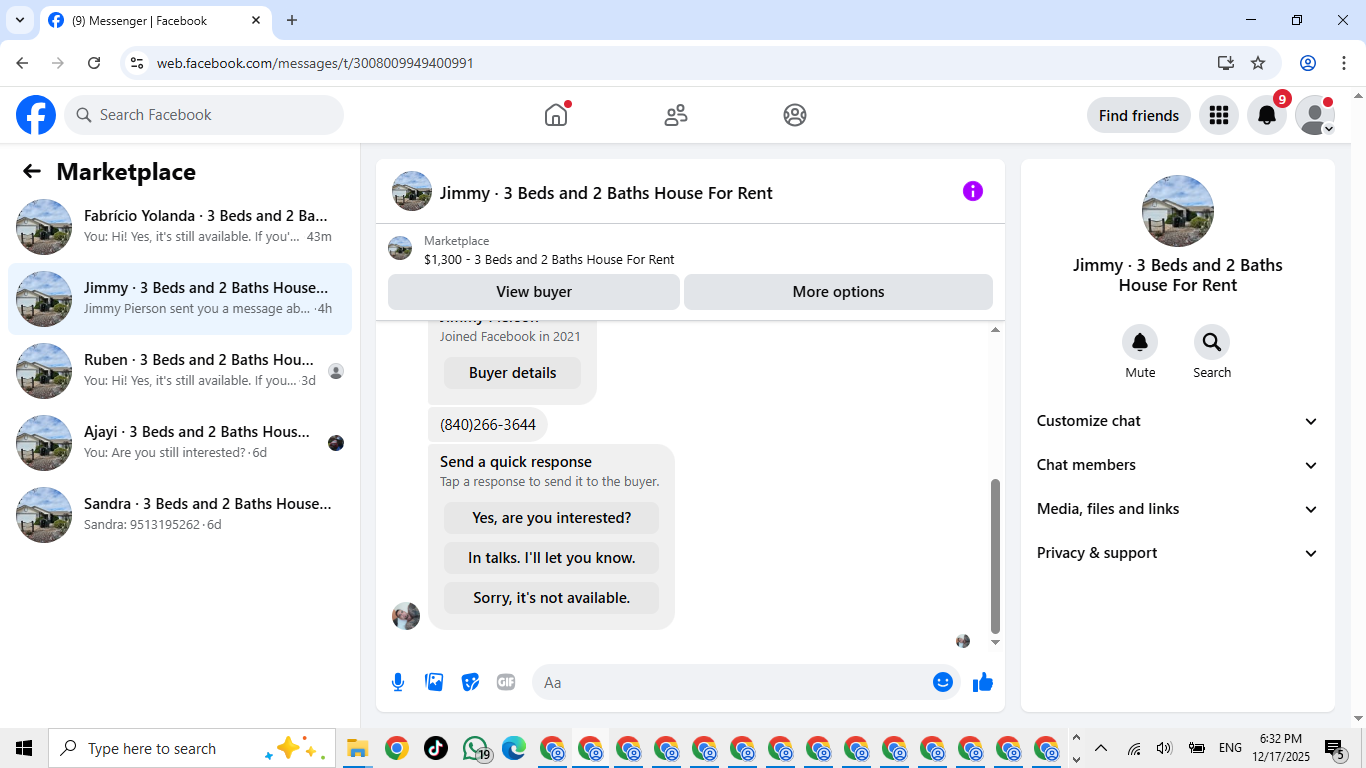Click the large listing photo in right panel

point(1178,211)
